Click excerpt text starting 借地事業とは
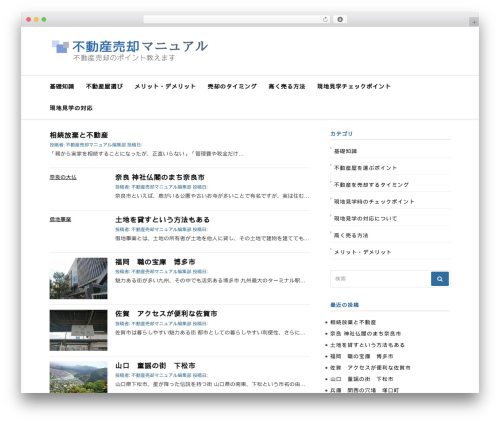The image size is (500, 423). [212, 238]
